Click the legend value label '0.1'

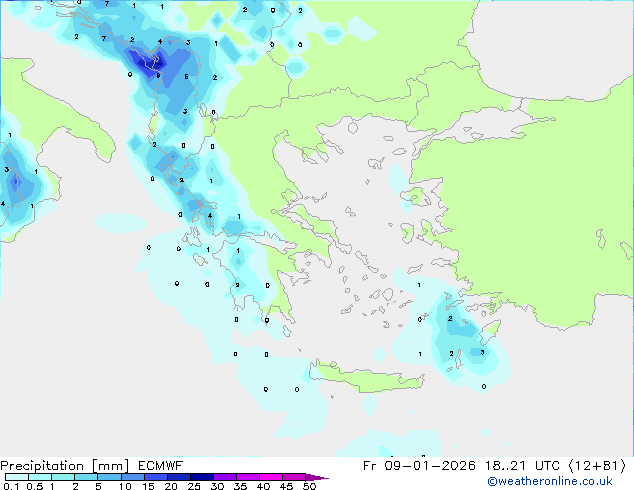coord(11,486)
